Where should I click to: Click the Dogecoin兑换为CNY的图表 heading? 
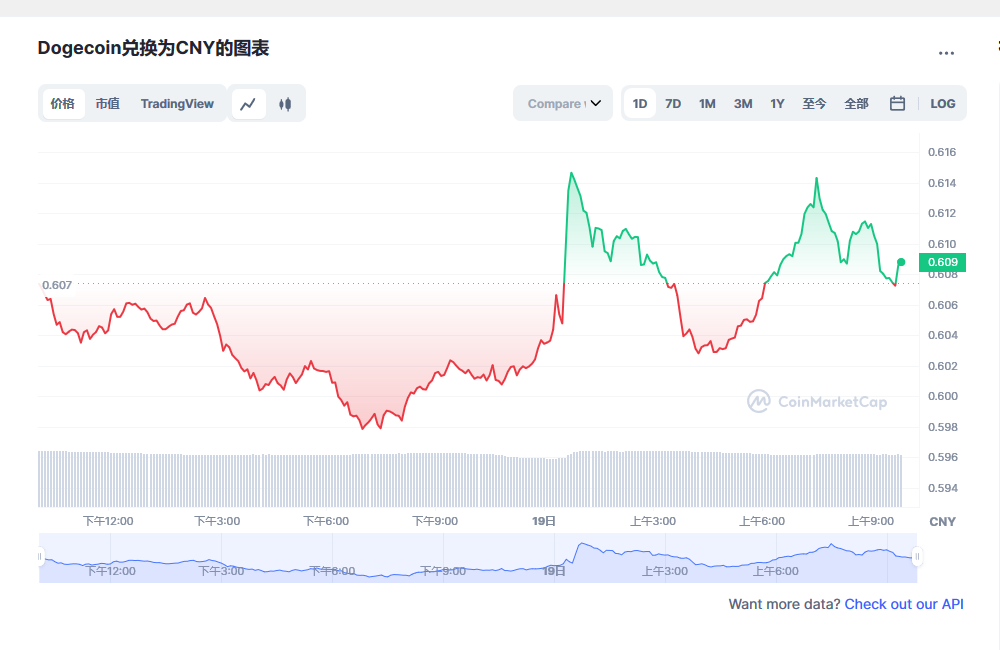click(x=153, y=48)
